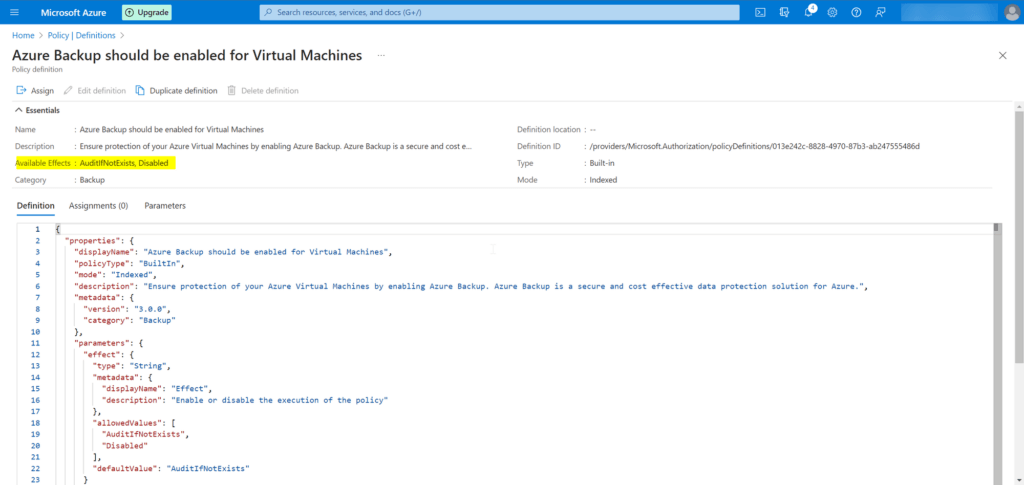Screen dimensions: 1024x485
Task: Go to Microsoft Azure home logo
Action: click(73, 12)
